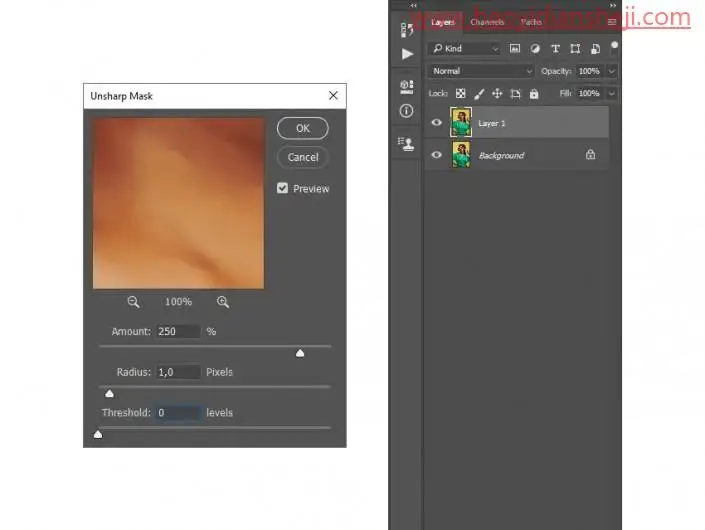Open the Actions panel play icon
Image resolution: width=705 pixels, height=530 pixels.
(407, 54)
